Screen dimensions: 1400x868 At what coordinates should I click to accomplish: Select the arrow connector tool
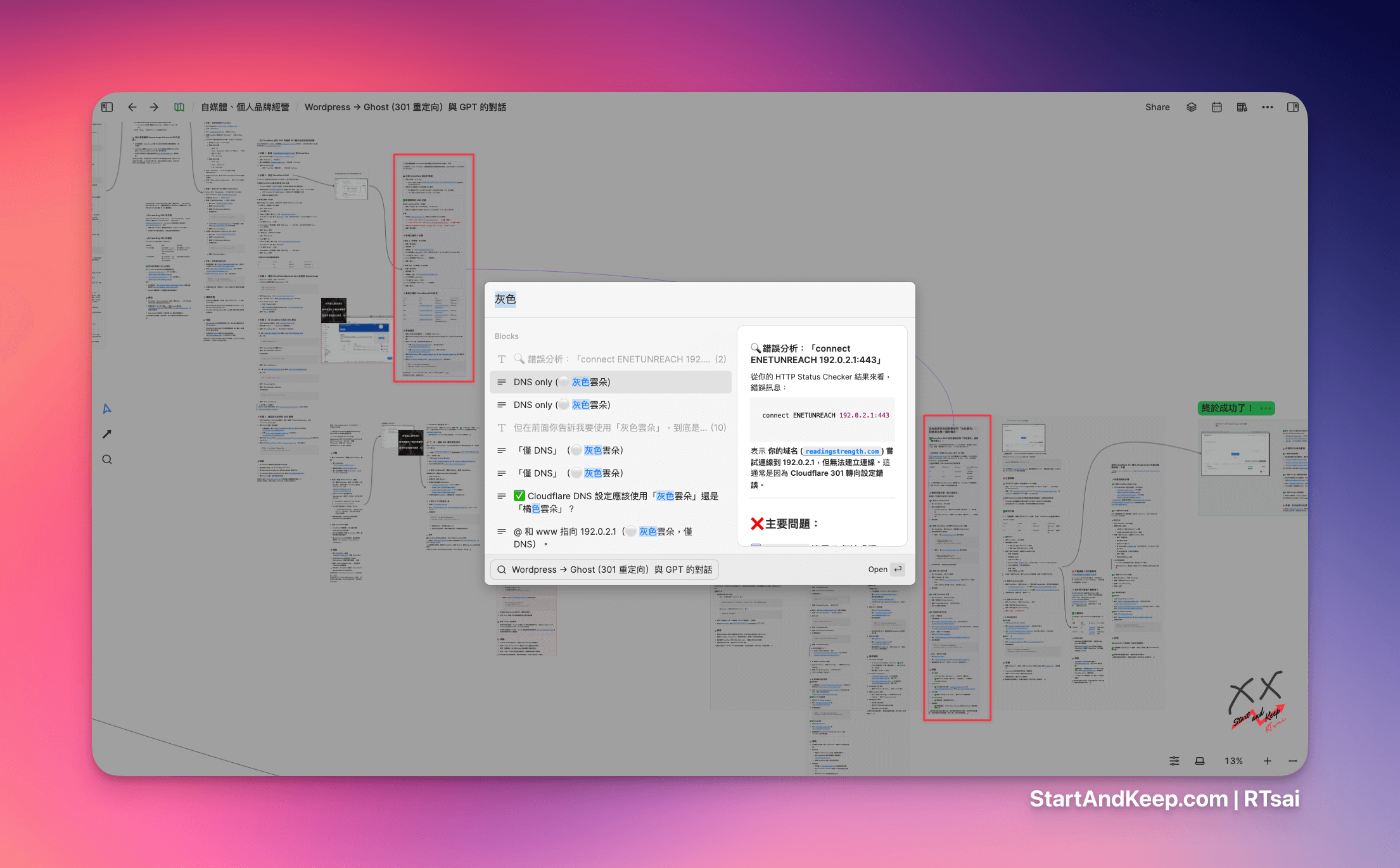107,434
